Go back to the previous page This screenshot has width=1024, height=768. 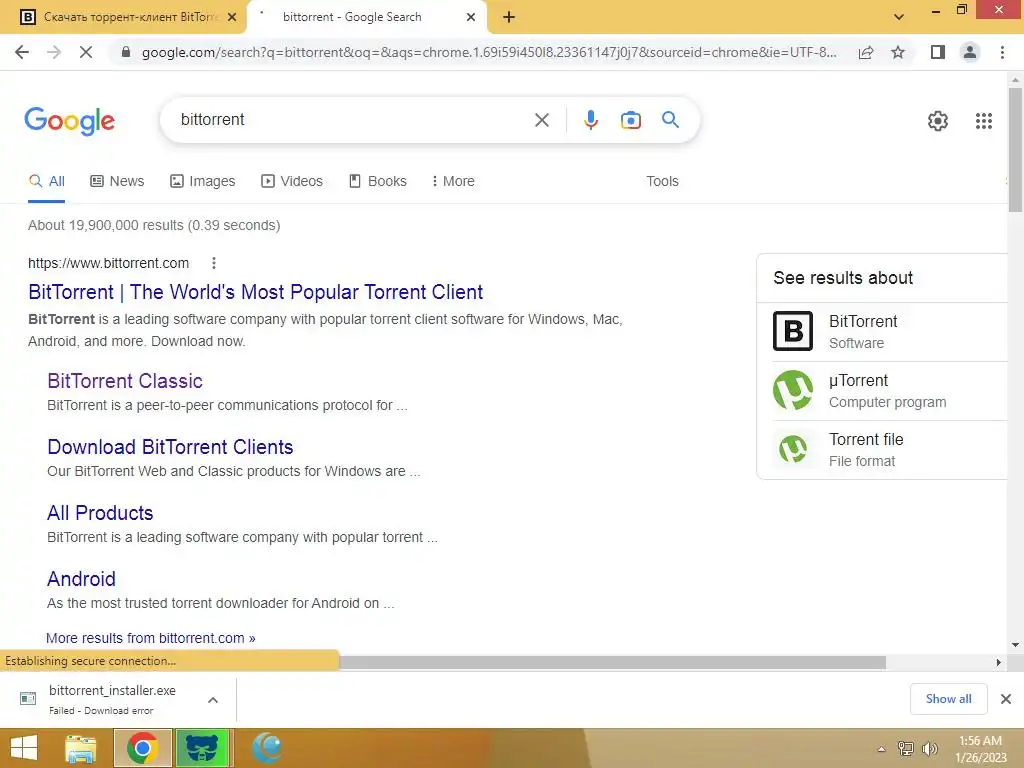(x=22, y=52)
